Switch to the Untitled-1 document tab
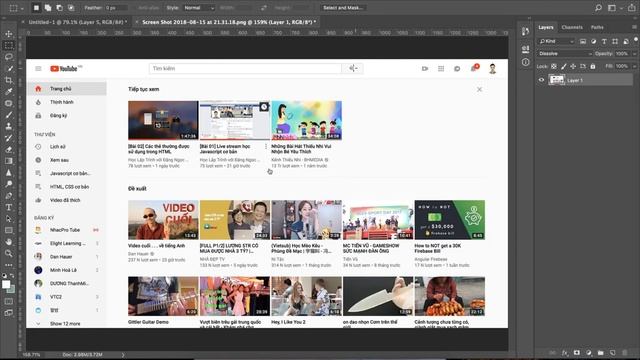640x360 pixels. [78, 22]
